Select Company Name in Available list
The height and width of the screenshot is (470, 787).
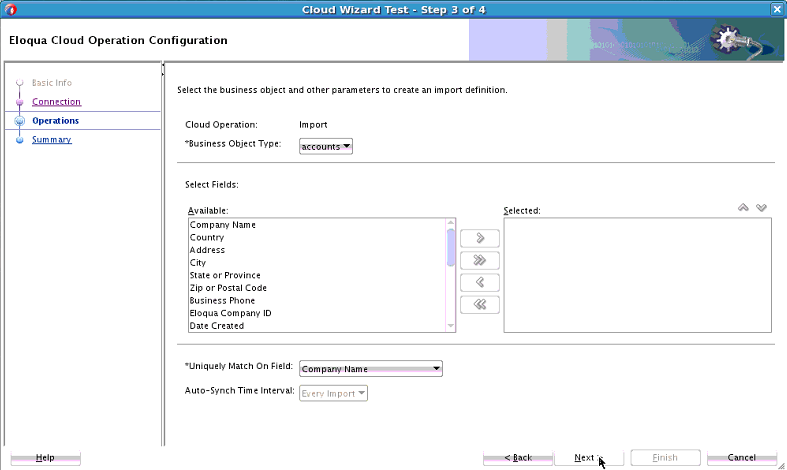pyautogui.click(x=317, y=225)
